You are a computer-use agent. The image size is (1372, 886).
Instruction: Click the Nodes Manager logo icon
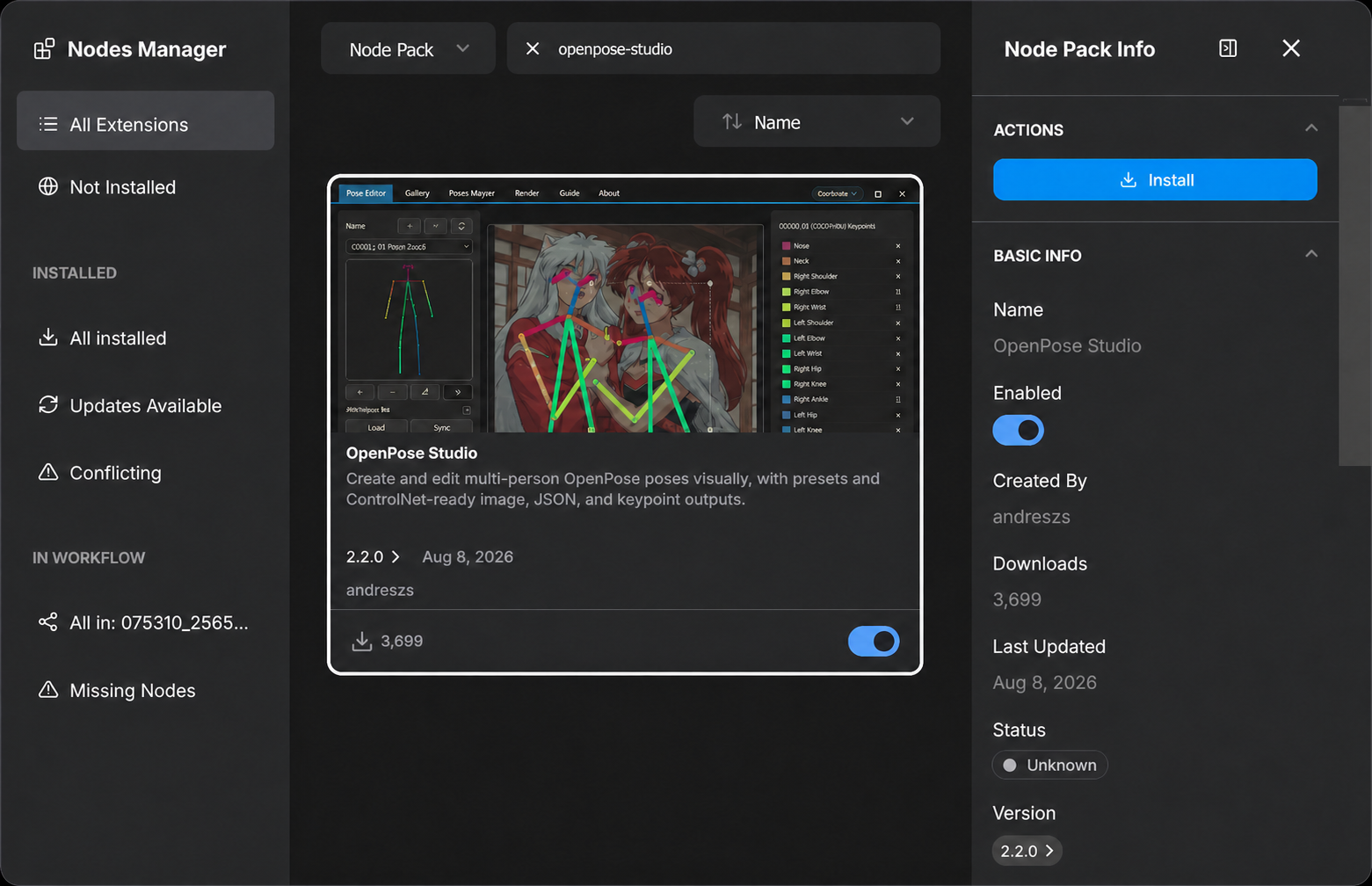pos(44,49)
